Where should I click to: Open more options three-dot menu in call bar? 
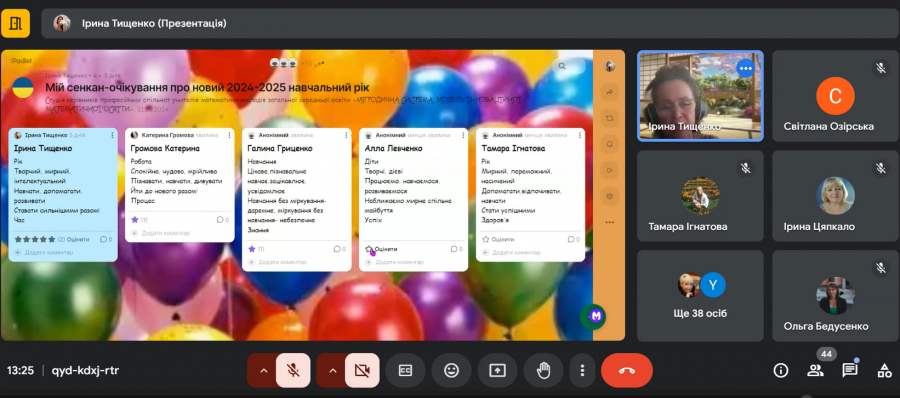[582, 370]
